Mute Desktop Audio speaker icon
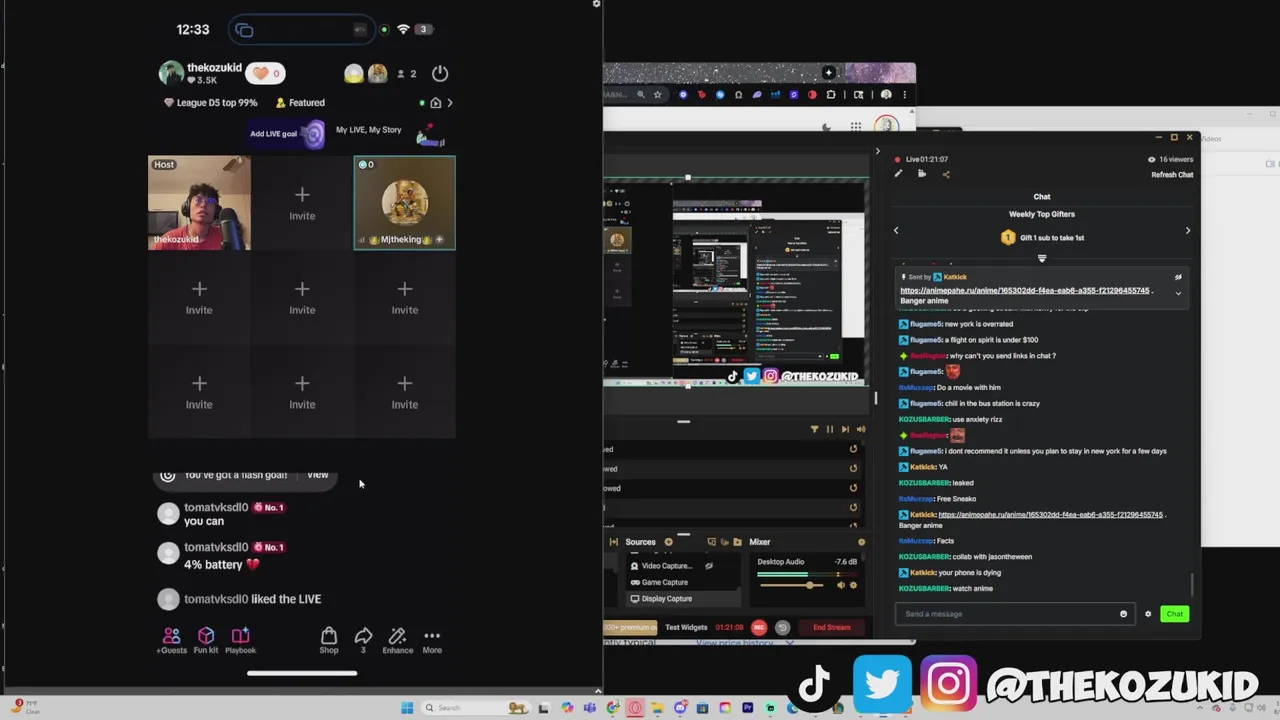This screenshot has width=1280, height=720. pyautogui.click(x=841, y=585)
